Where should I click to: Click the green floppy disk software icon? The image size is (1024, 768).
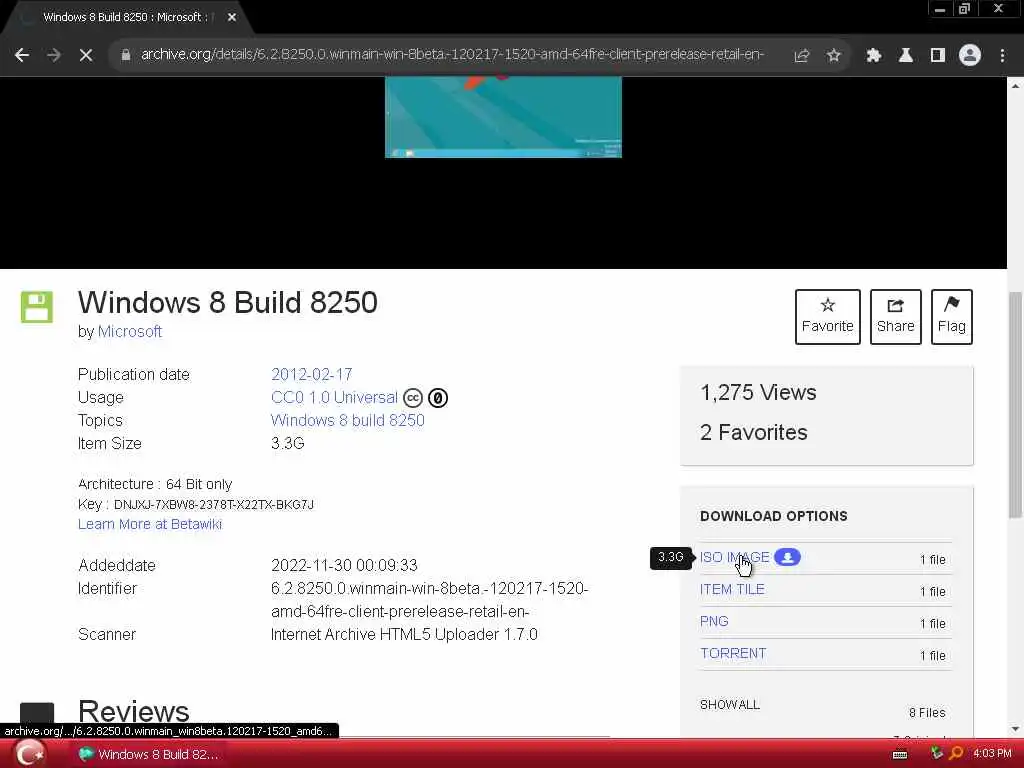(x=37, y=307)
